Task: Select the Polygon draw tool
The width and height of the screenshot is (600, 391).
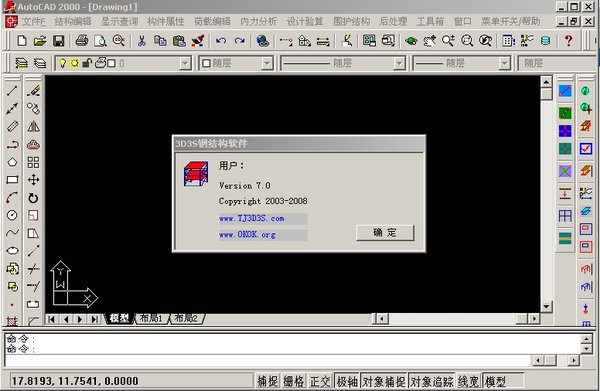Action: click(12, 162)
